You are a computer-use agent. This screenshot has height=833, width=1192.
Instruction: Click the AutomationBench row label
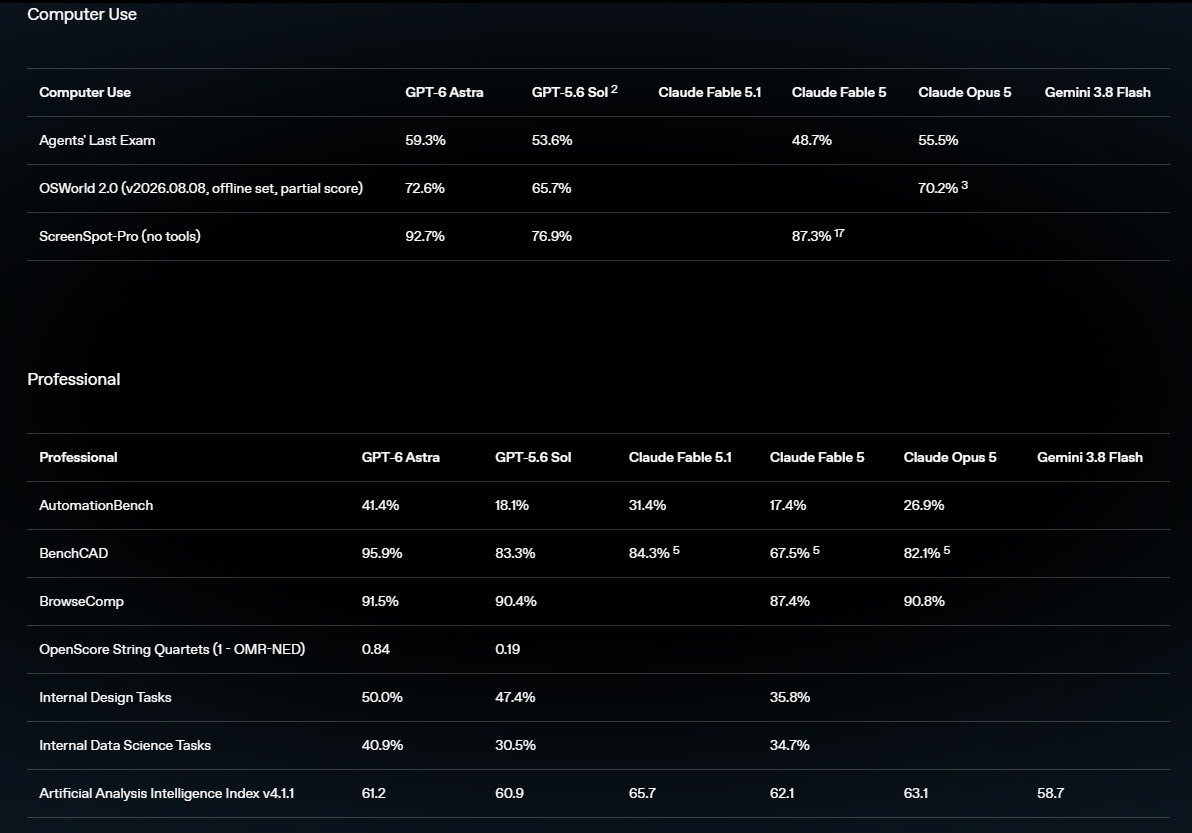coord(97,505)
